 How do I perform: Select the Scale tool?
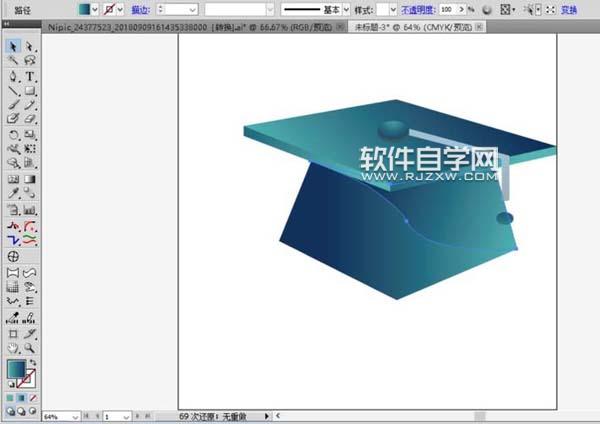[29, 135]
